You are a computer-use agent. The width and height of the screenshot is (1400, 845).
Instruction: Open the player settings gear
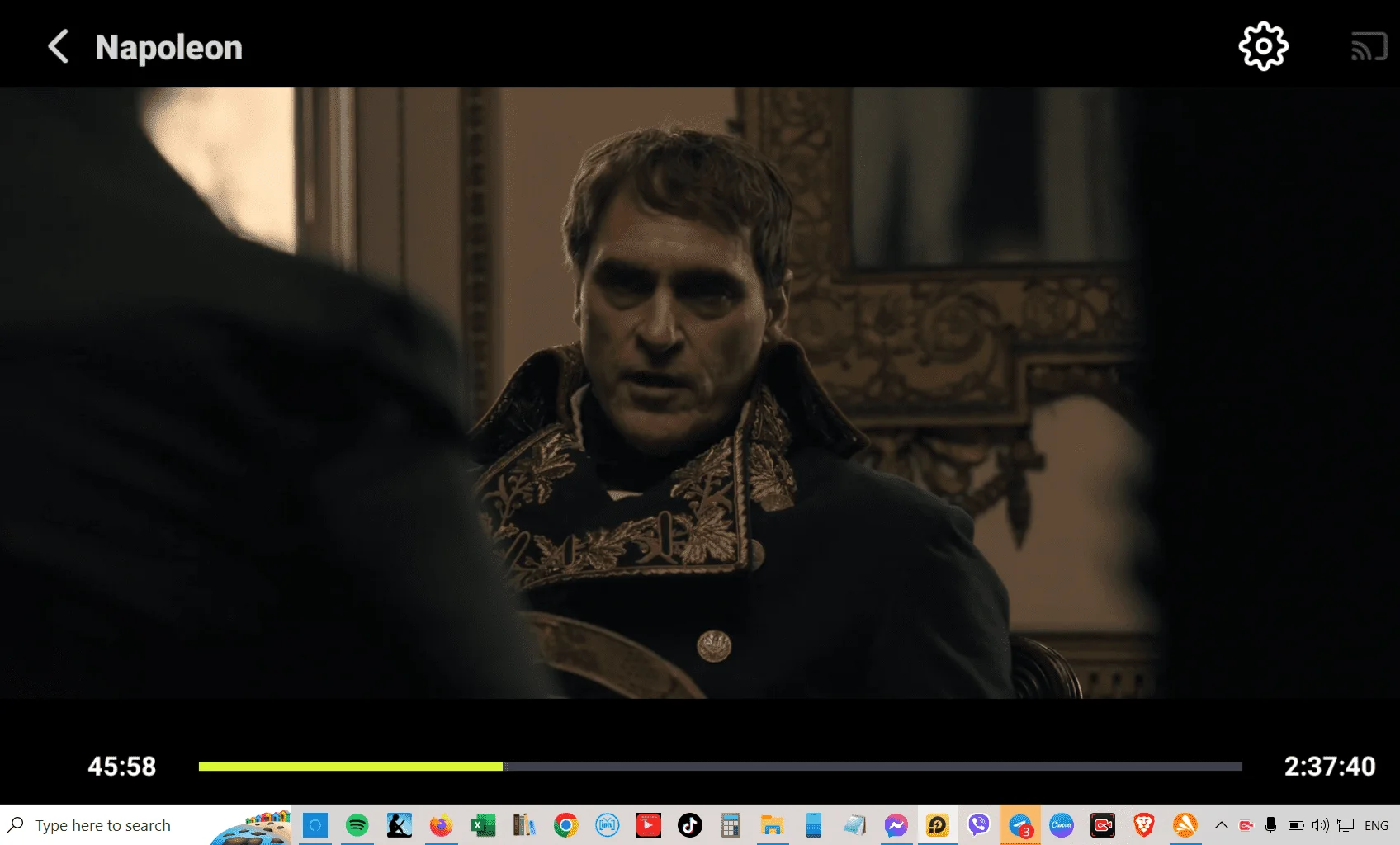coord(1263,46)
